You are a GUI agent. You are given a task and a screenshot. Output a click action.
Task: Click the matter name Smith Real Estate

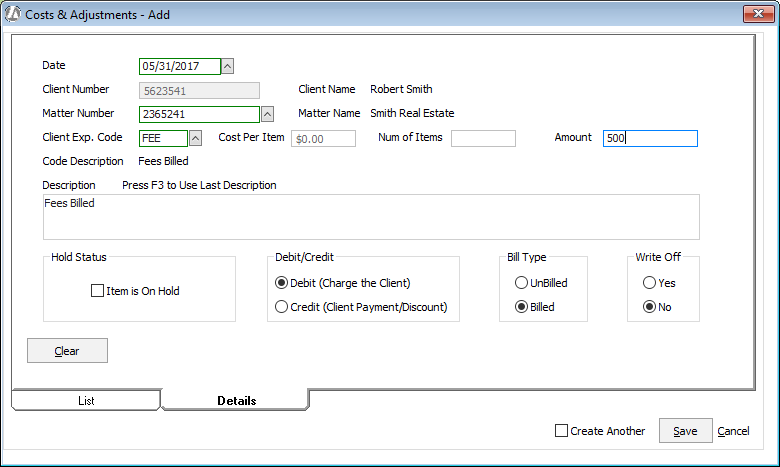tap(412, 113)
